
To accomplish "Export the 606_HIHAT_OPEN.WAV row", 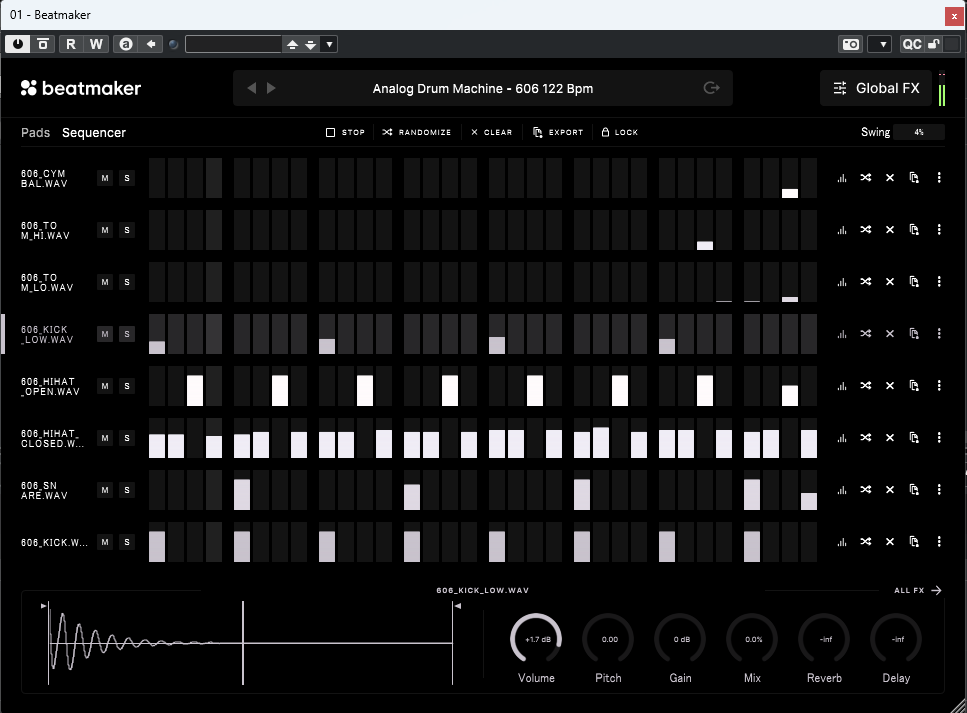I will [914, 385].
